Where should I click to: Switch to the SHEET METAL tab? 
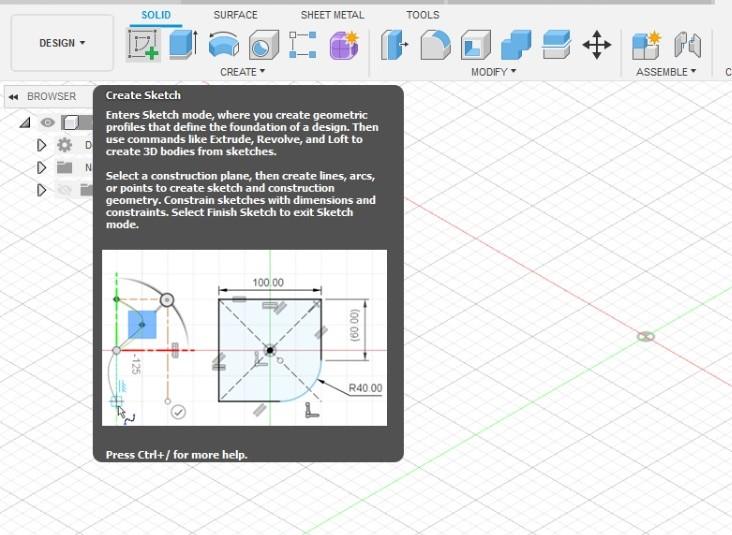[332, 15]
